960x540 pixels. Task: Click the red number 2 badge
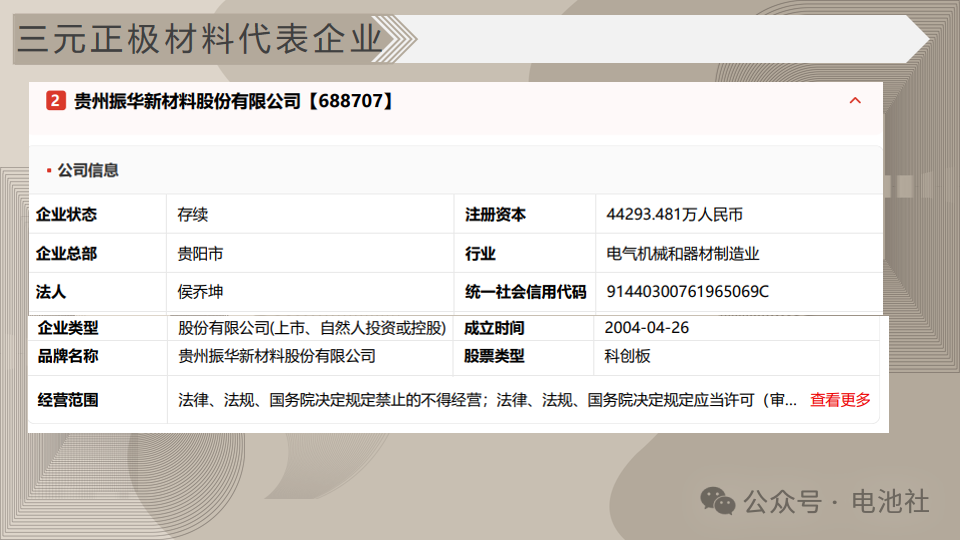click(56, 100)
